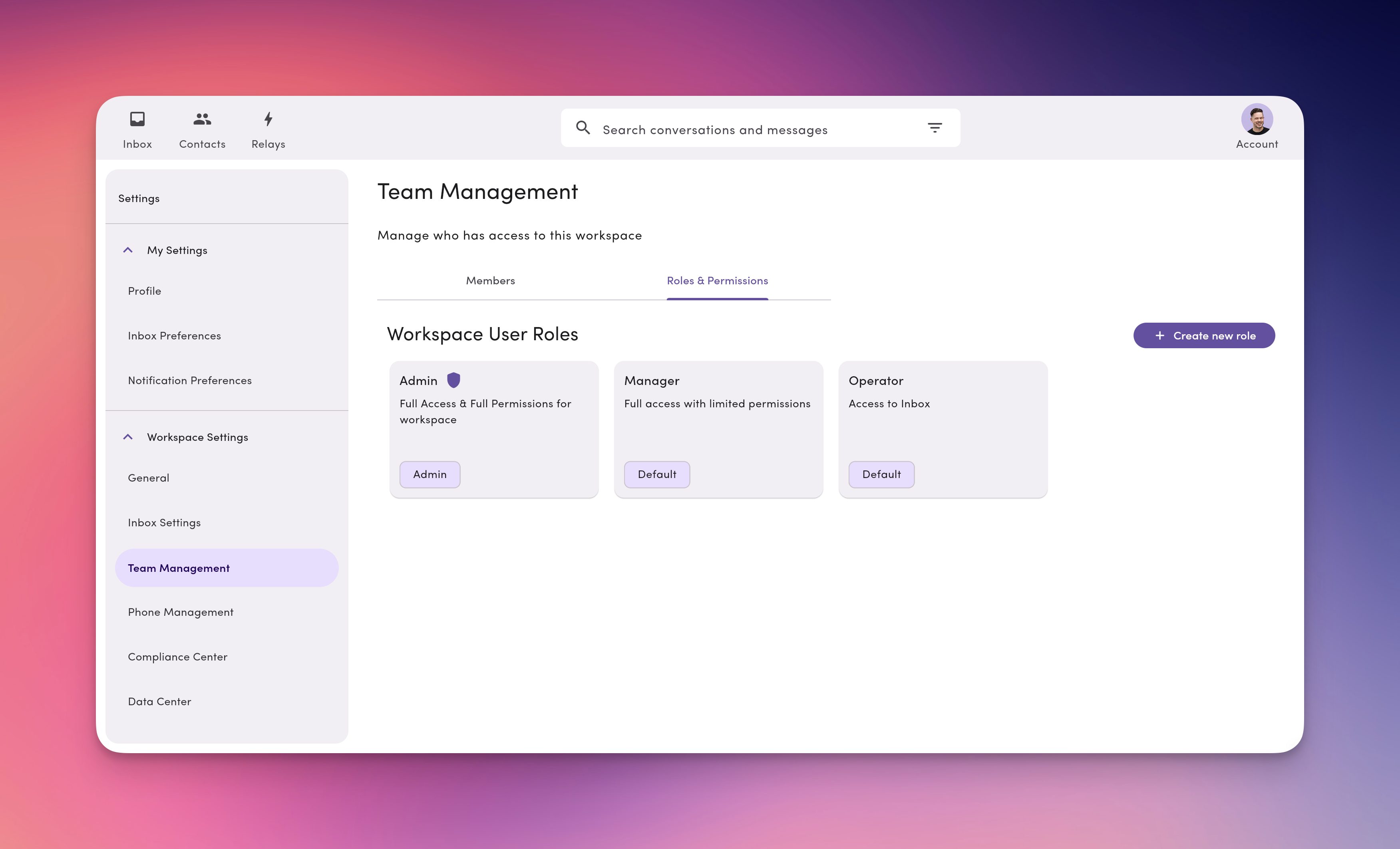Collapse the My Settings section
The width and height of the screenshot is (1400, 849).
[x=128, y=250]
